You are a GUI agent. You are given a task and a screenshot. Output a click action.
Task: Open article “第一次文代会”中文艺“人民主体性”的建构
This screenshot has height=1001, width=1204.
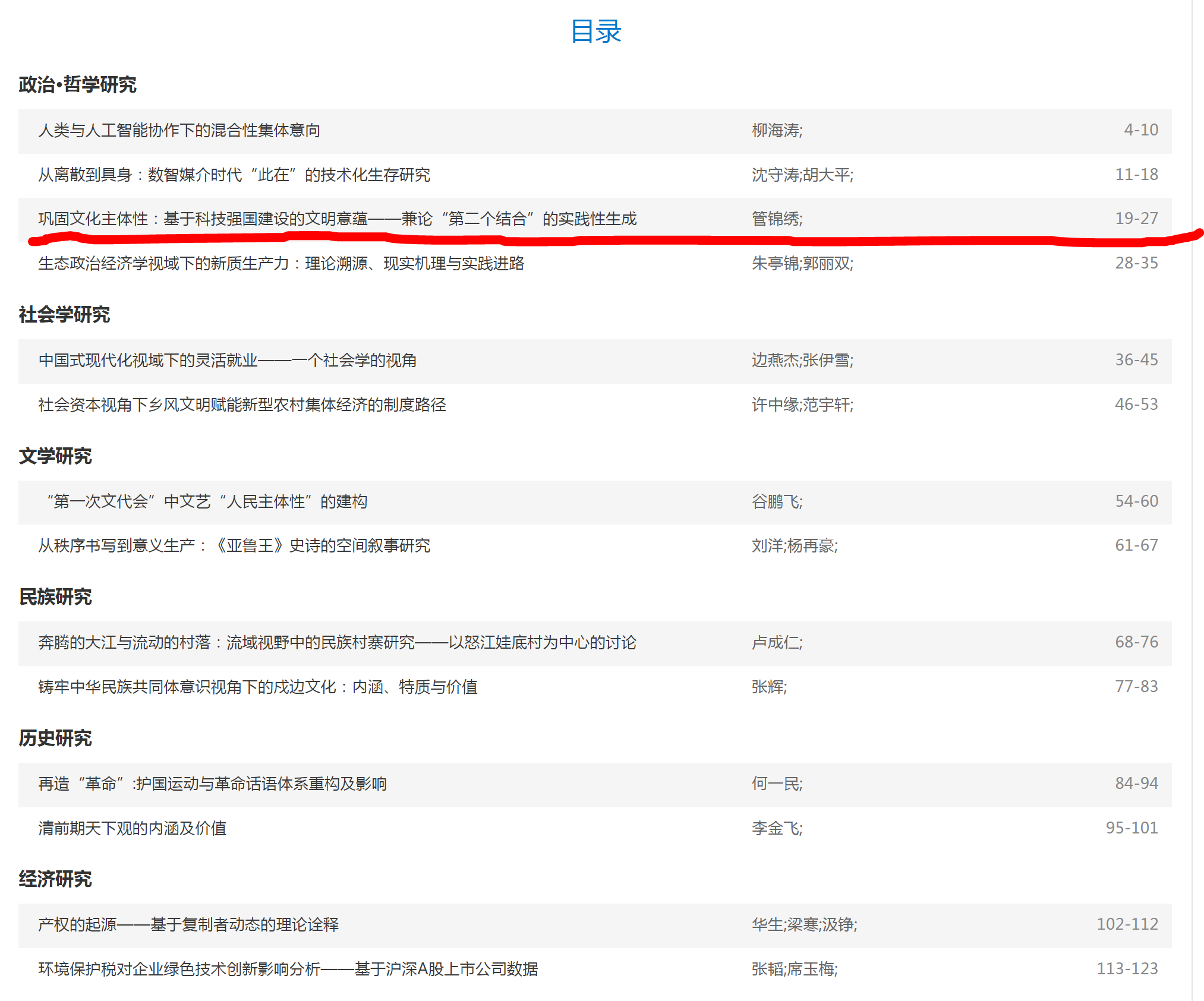[206, 501]
